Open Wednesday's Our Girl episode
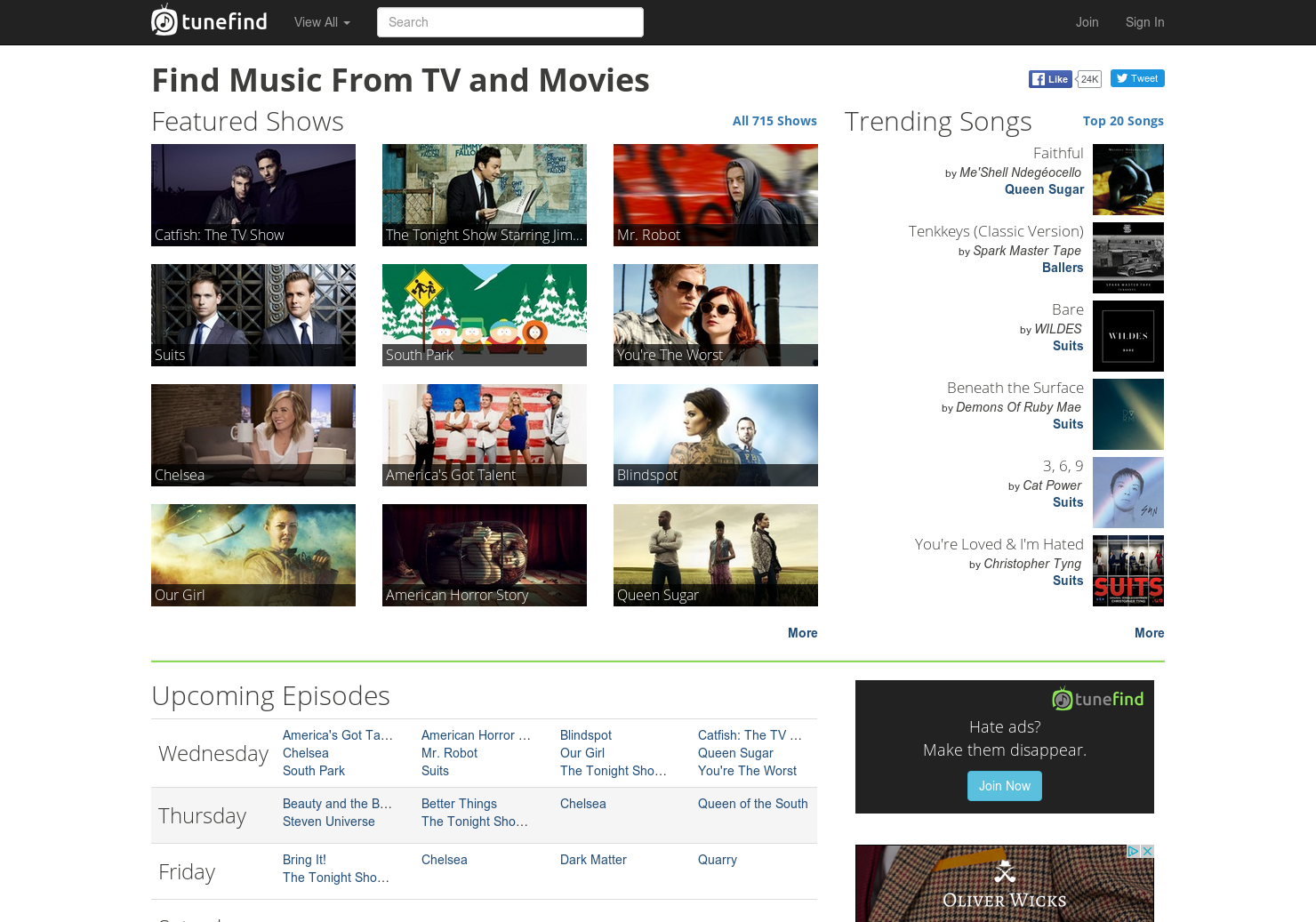 [x=582, y=753]
